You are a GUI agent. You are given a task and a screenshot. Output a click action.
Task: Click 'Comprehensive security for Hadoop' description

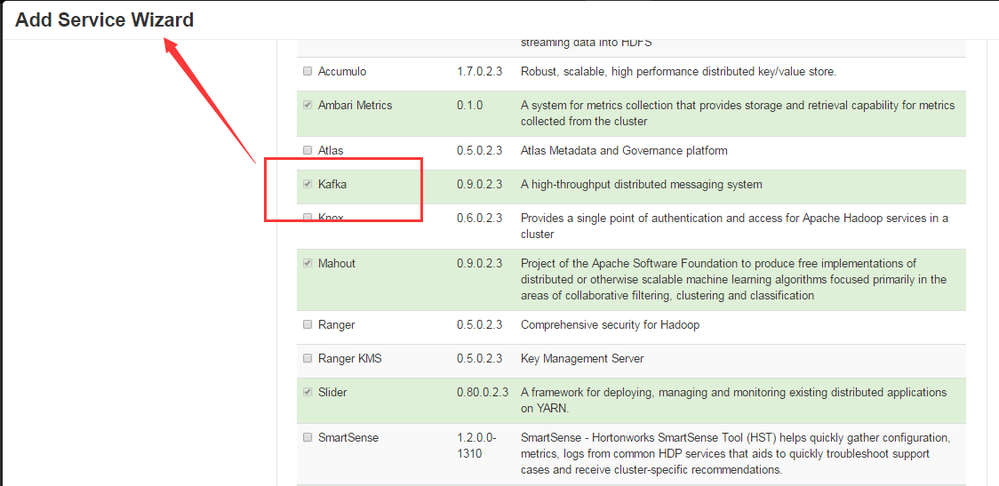coord(610,325)
